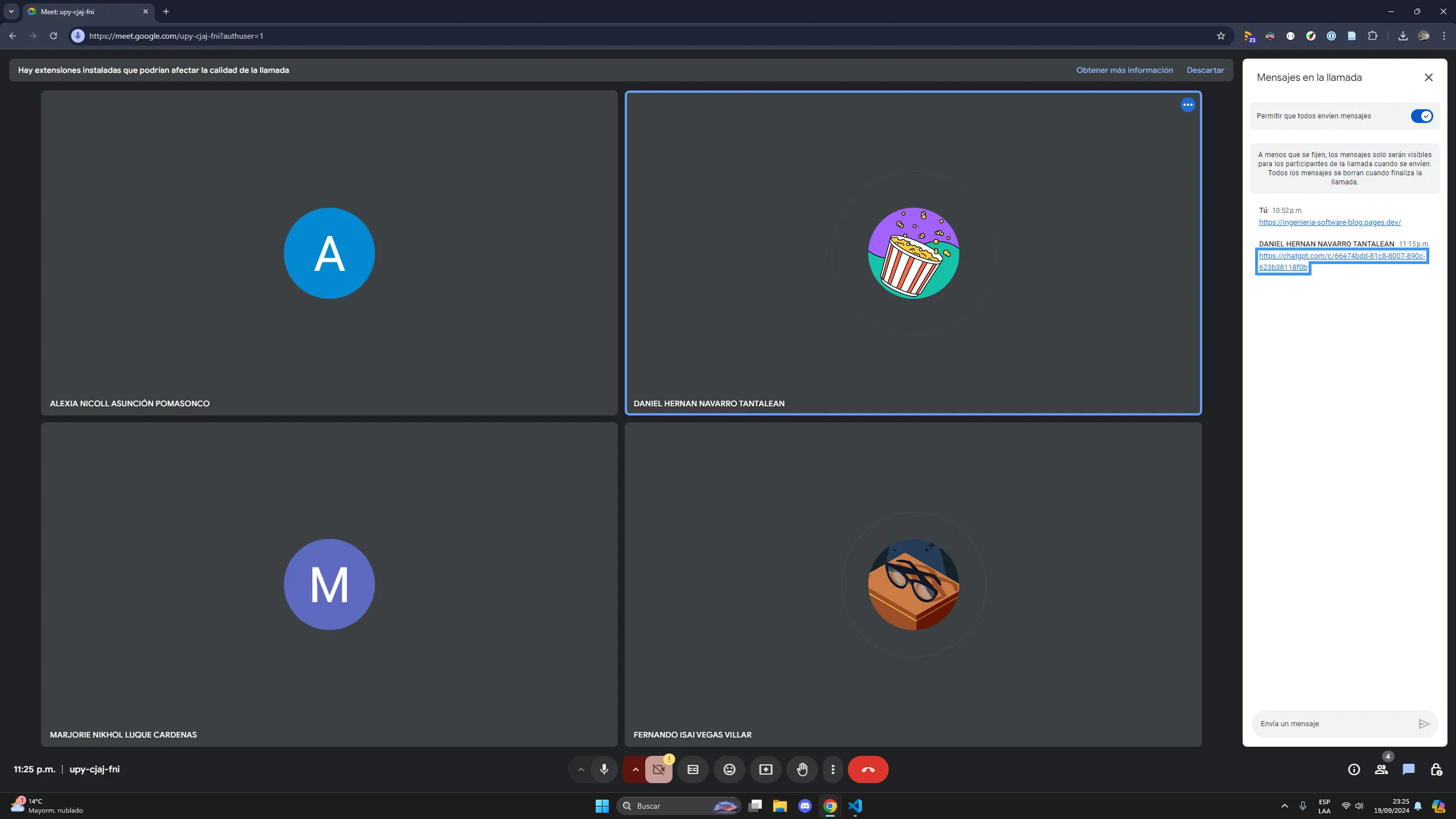Expand video settings arrow beside camera

[636, 769]
